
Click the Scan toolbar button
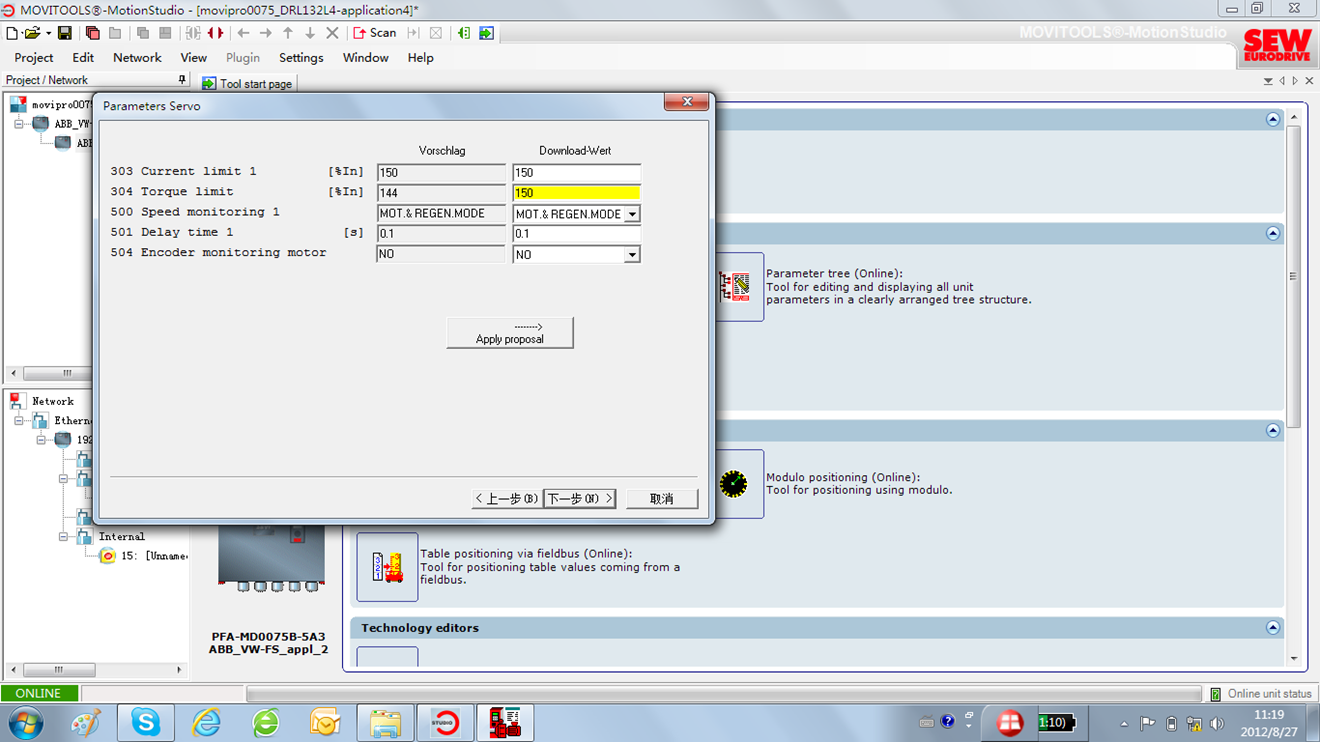[x=375, y=33]
